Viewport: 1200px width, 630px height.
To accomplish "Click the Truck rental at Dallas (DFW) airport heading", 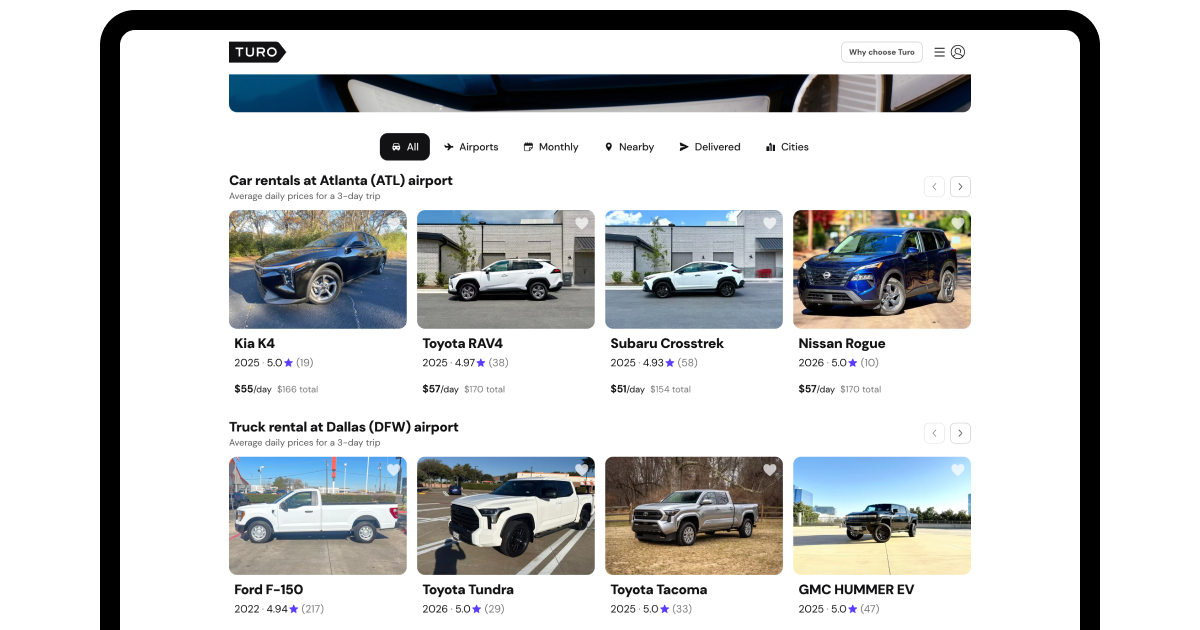I will [344, 427].
